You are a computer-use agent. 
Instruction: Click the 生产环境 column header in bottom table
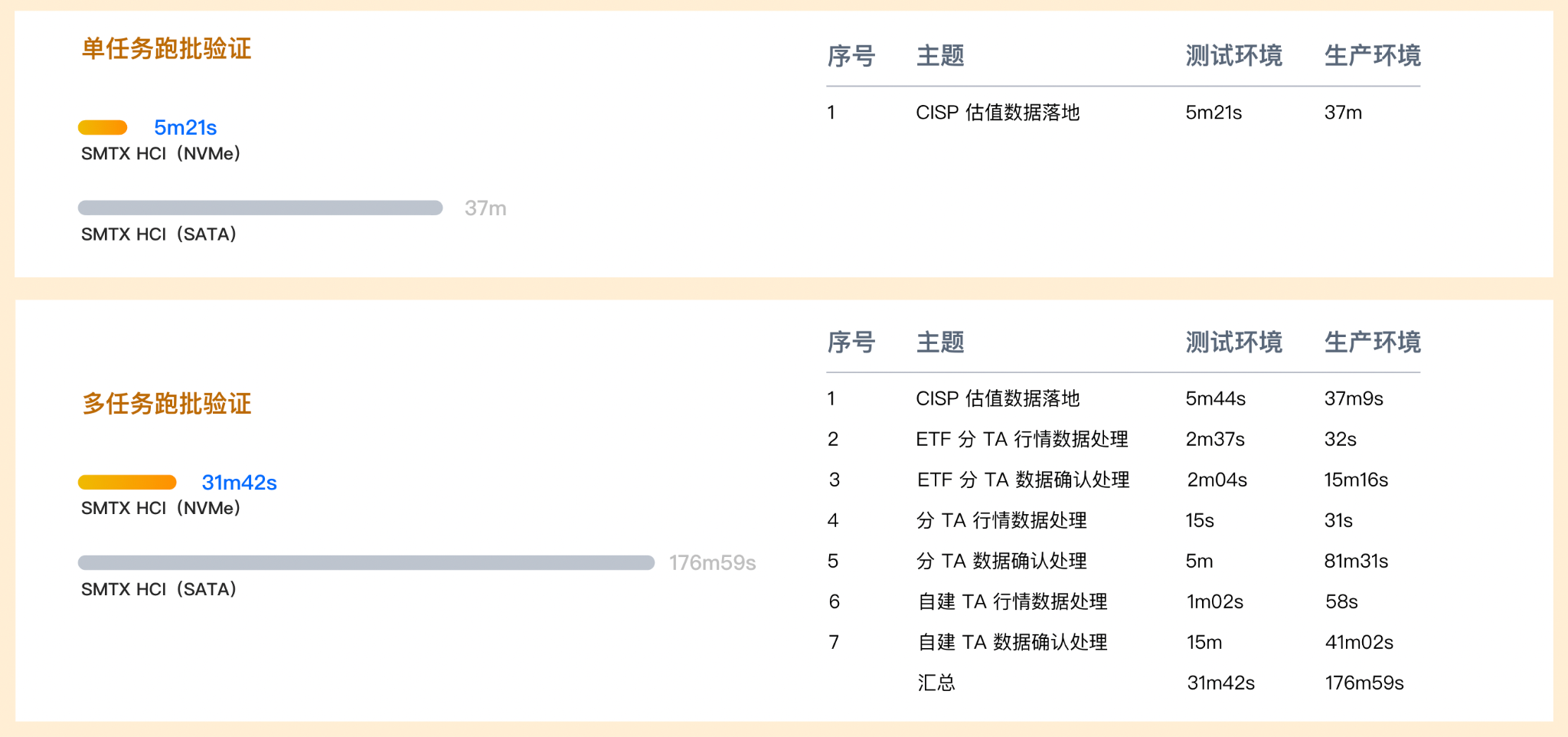click(1372, 342)
